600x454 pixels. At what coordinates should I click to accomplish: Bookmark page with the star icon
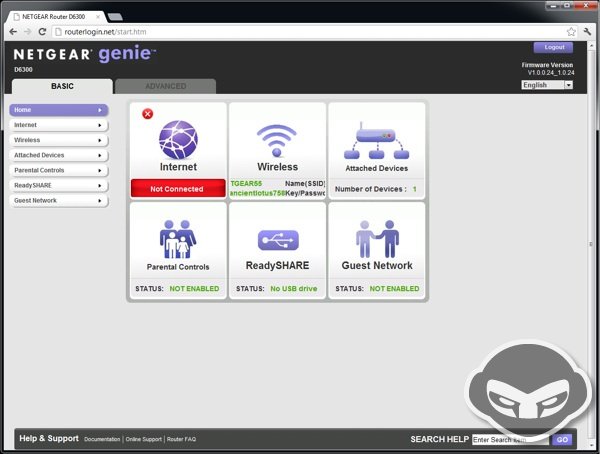571,32
